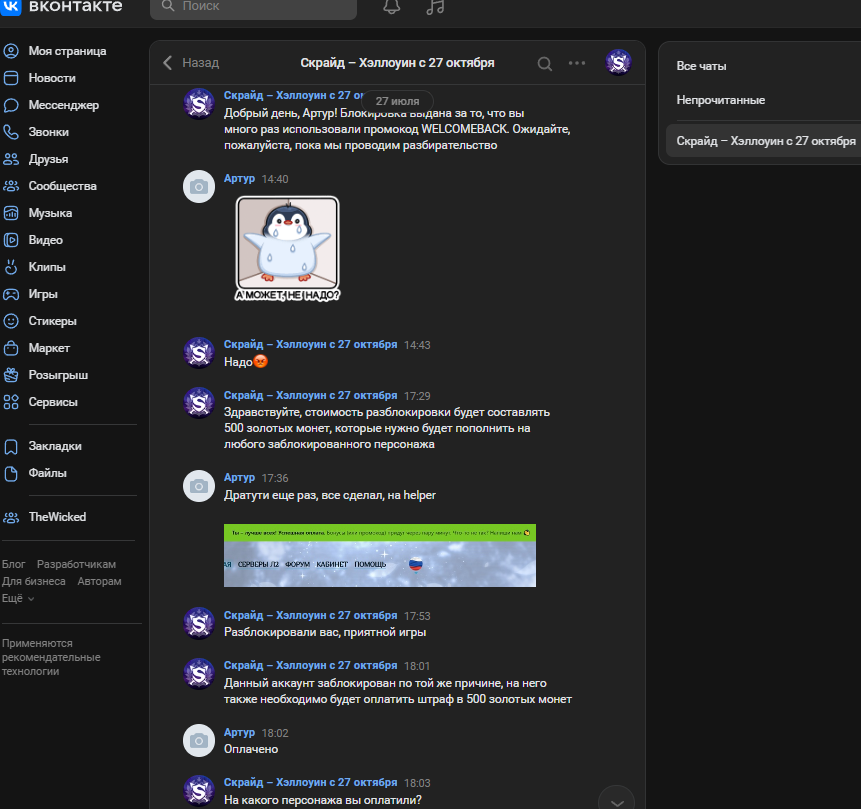This screenshot has height=809, width=861.
Task: Select Все чаты filter
Action: tap(701, 66)
